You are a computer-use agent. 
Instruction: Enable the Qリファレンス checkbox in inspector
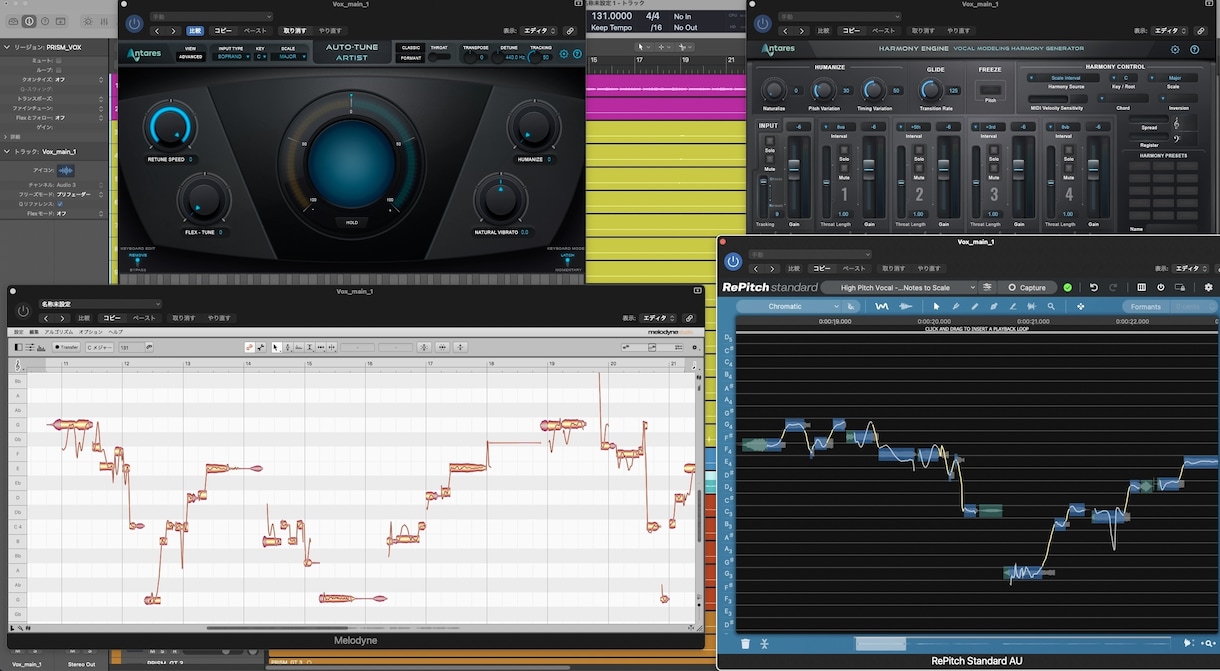pyautogui.click(x=60, y=204)
